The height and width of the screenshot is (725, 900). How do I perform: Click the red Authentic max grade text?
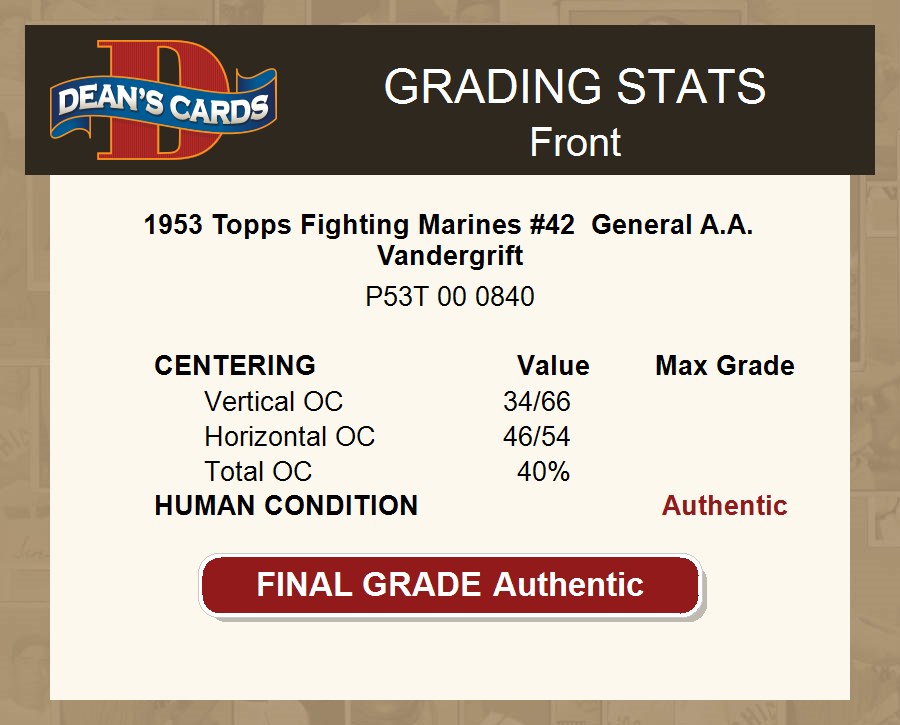pyautogui.click(x=724, y=506)
